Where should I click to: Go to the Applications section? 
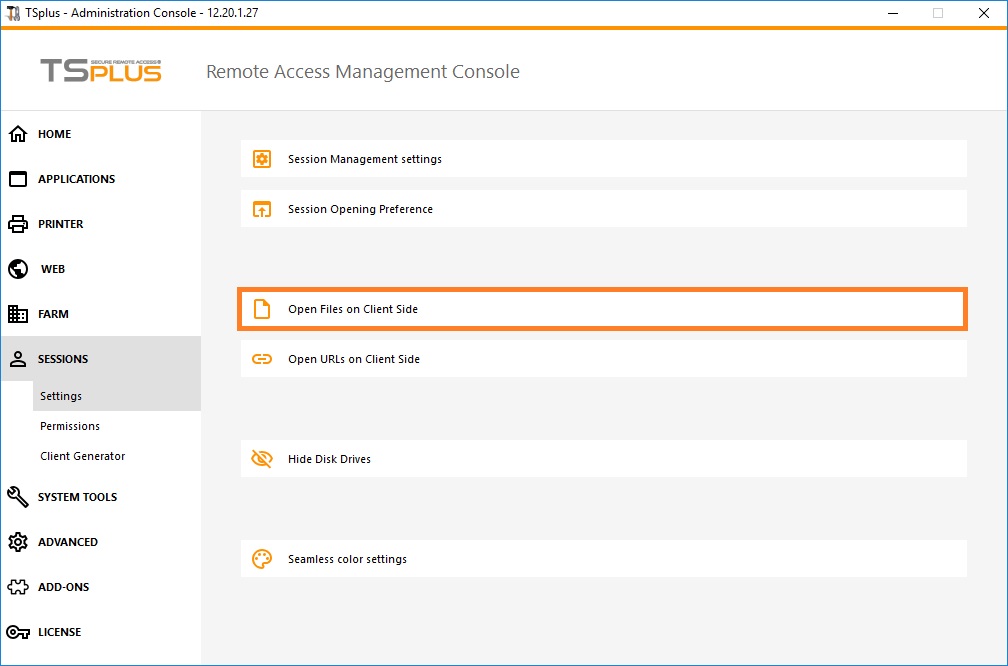tap(76, 179)
